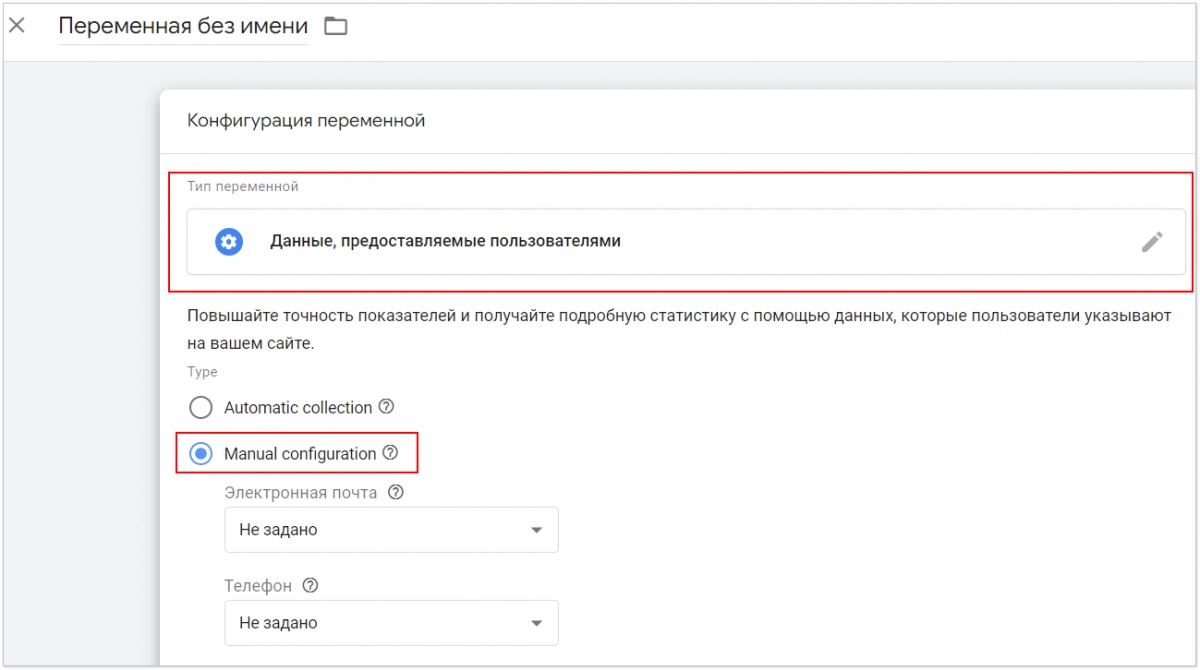The height and width of the screenshot is (670, 1200).
Task: Open the Электронная почта dropdown
Action: [391, 530]
